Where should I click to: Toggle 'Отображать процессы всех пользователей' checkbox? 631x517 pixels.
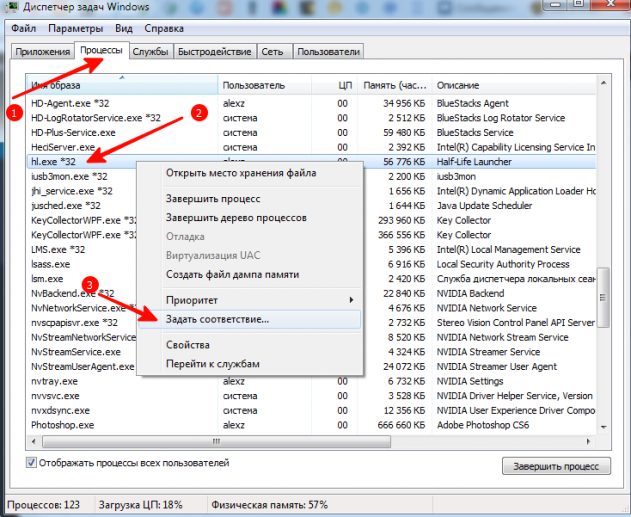coord(31,462)
